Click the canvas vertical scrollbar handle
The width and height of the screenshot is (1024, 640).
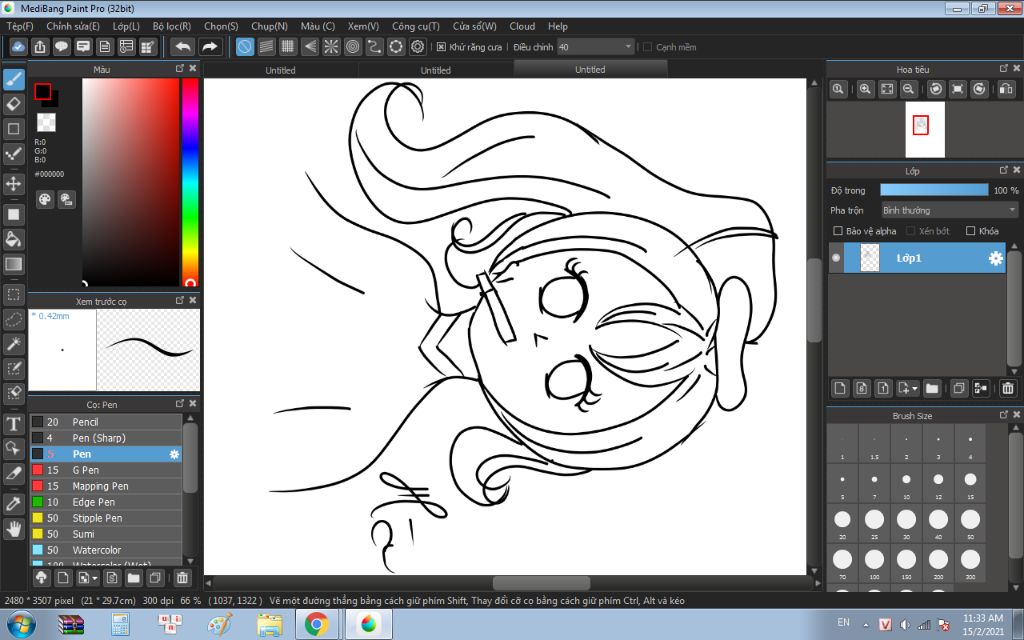tap(814, 300)
